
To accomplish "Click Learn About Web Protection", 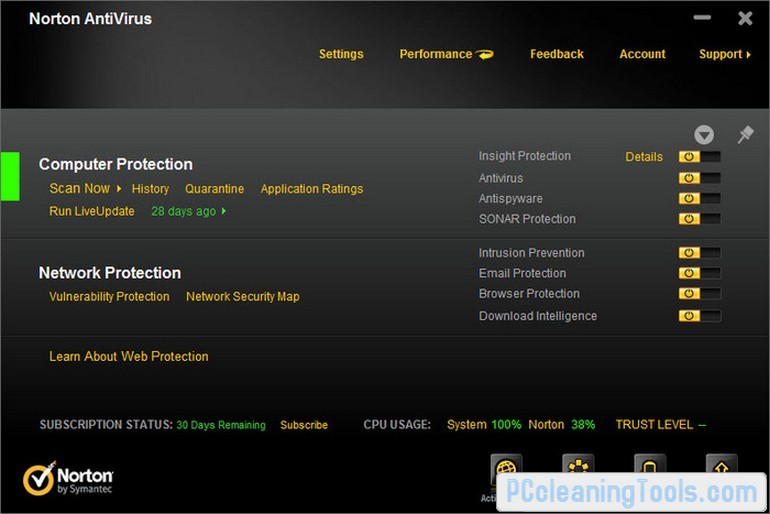I will (129, 356).
